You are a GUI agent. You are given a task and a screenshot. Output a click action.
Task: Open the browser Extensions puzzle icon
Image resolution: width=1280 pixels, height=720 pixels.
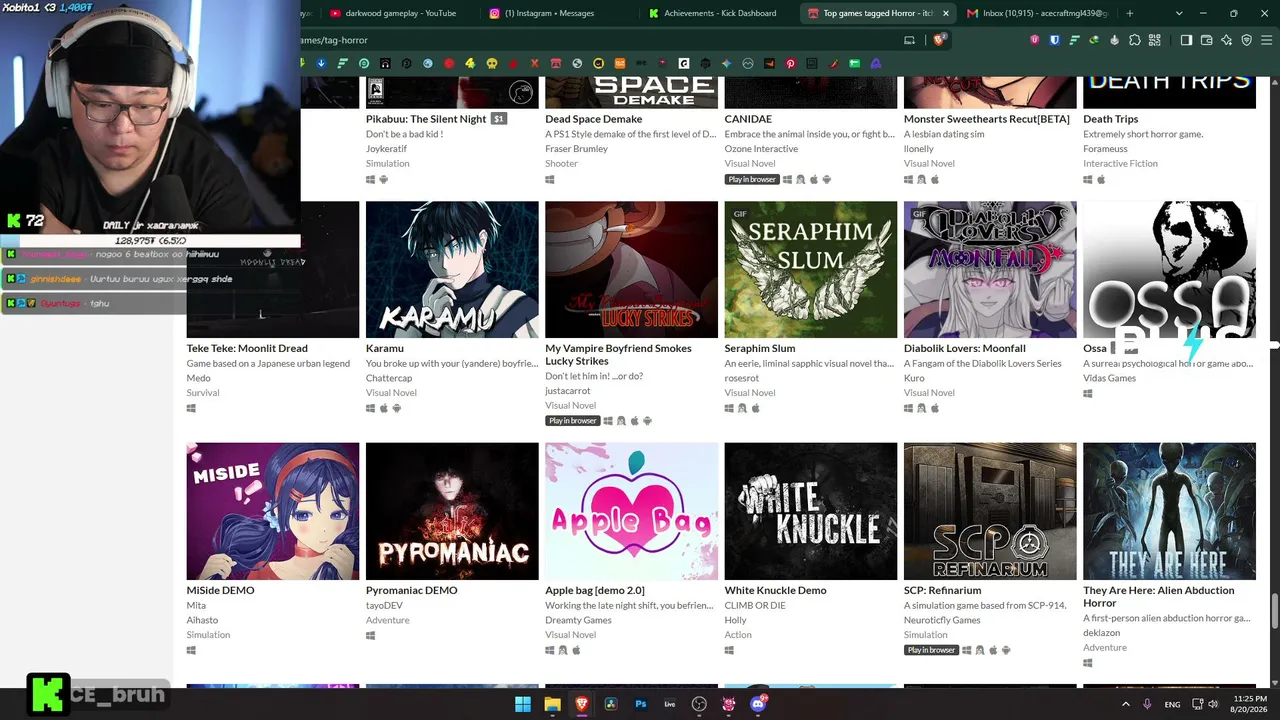coord(1134,40)
